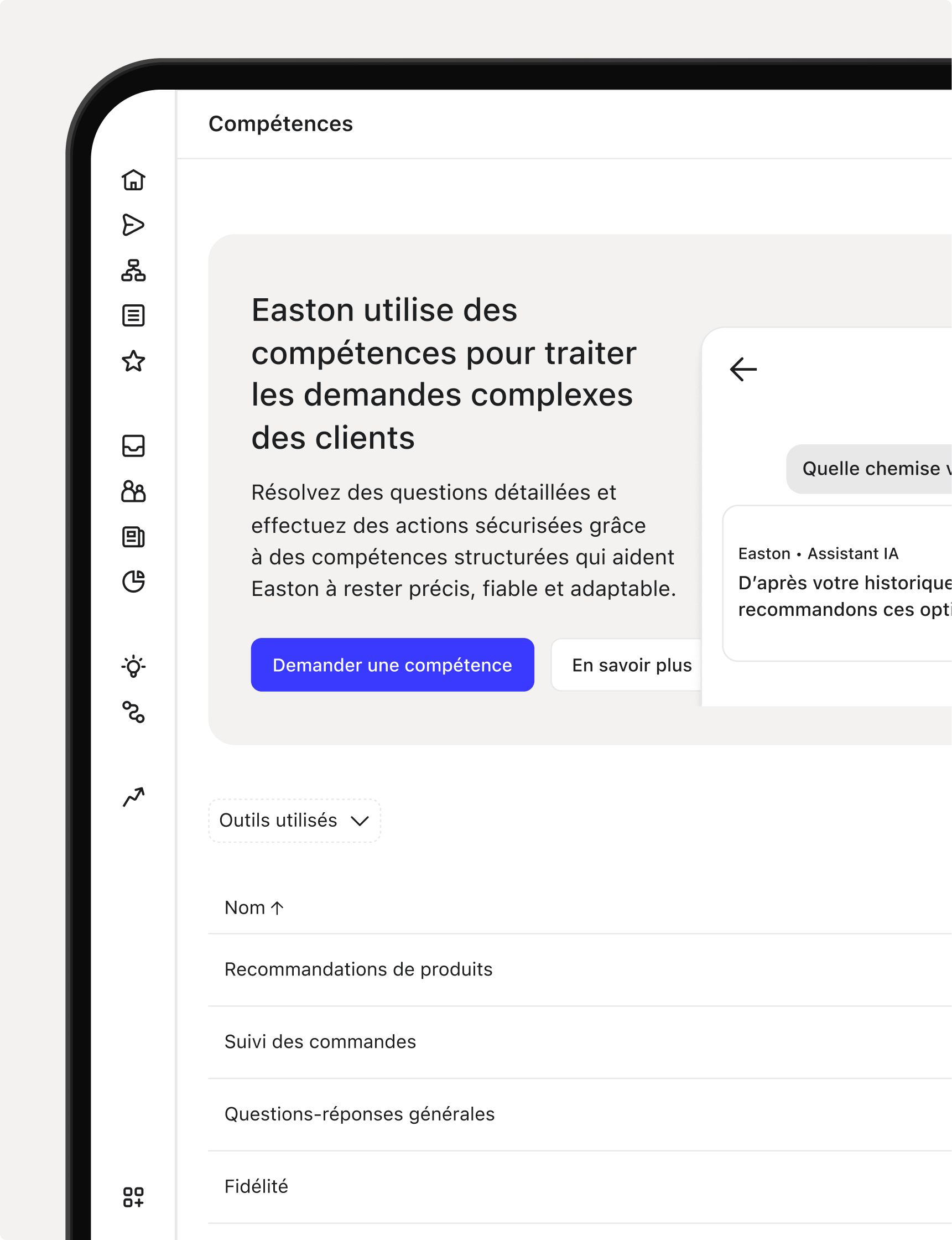This screenshot has width=952, height=1240.
Task: Open the newspaper articles icon
Action: 133,537
